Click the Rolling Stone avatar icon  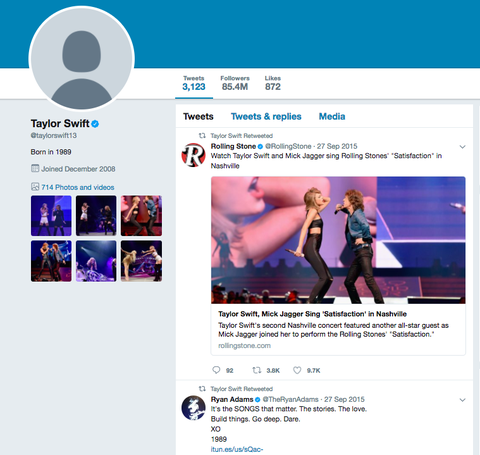click(193, 155)
